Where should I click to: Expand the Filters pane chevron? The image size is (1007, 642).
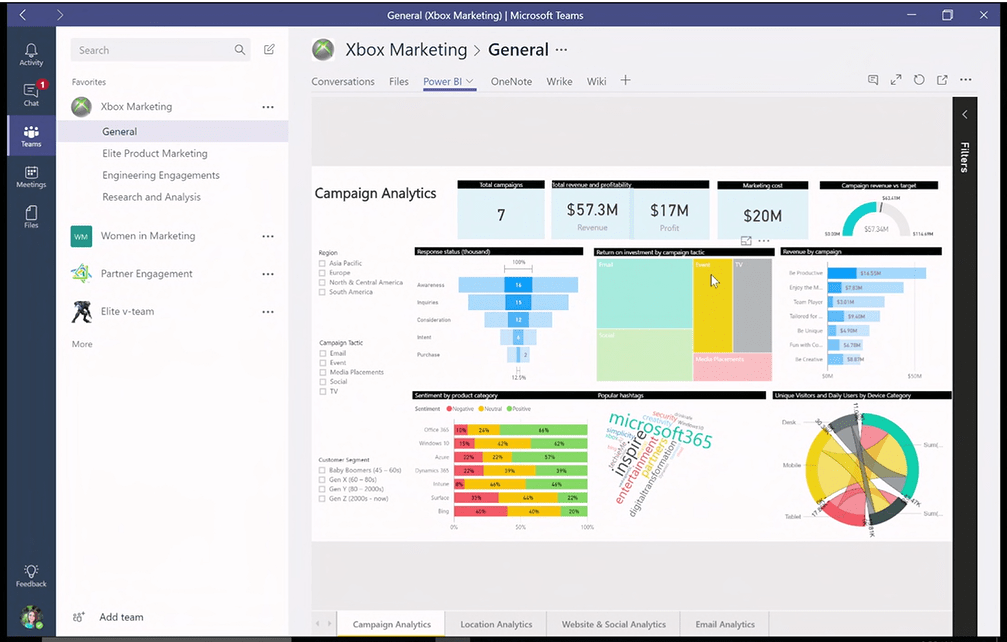(965, 114)
